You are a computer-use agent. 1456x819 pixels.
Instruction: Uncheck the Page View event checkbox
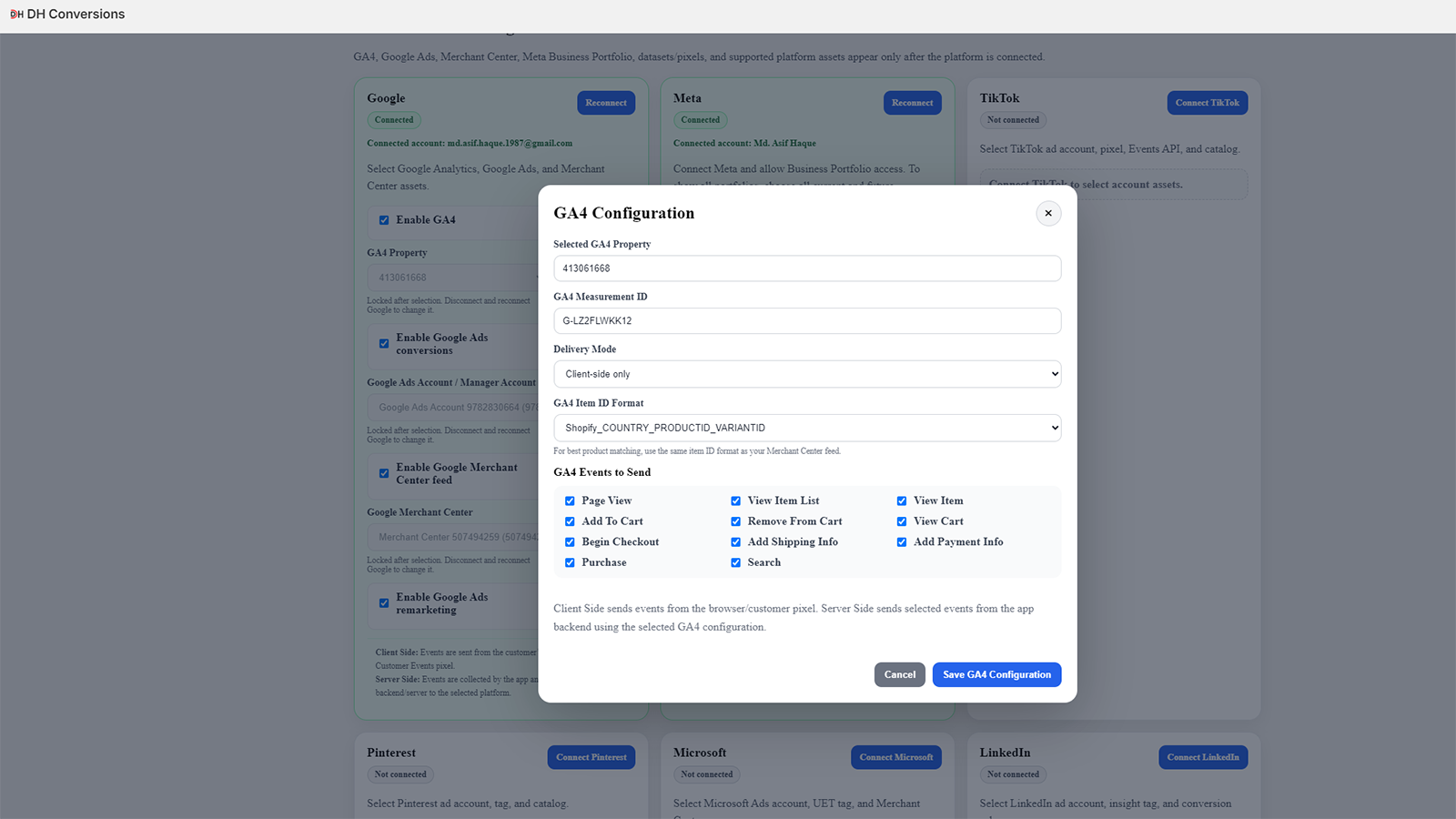(570, 501)
